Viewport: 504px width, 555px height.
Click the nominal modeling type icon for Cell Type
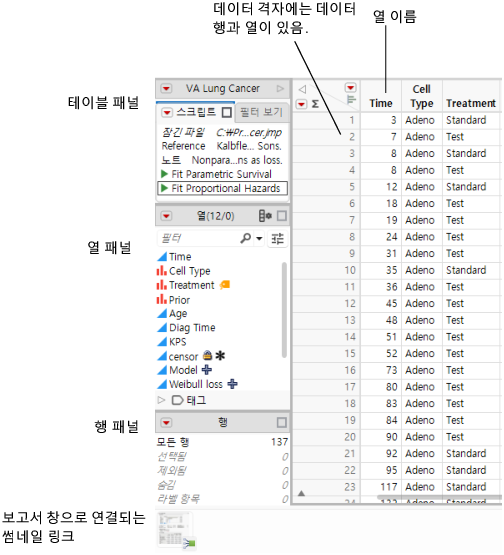tap(162, 270)
